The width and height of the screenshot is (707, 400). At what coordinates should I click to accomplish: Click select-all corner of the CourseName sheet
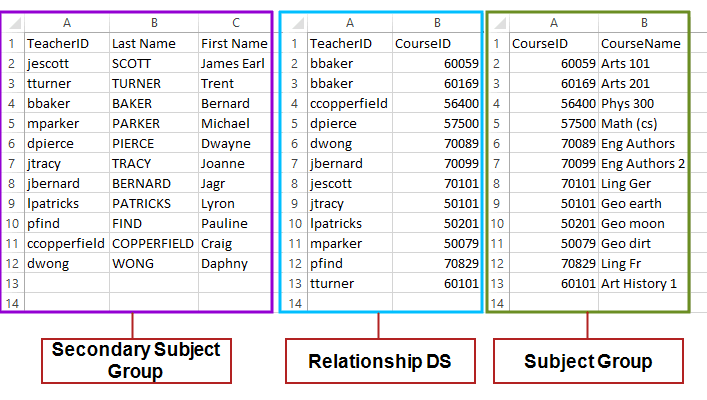point(499,23)
